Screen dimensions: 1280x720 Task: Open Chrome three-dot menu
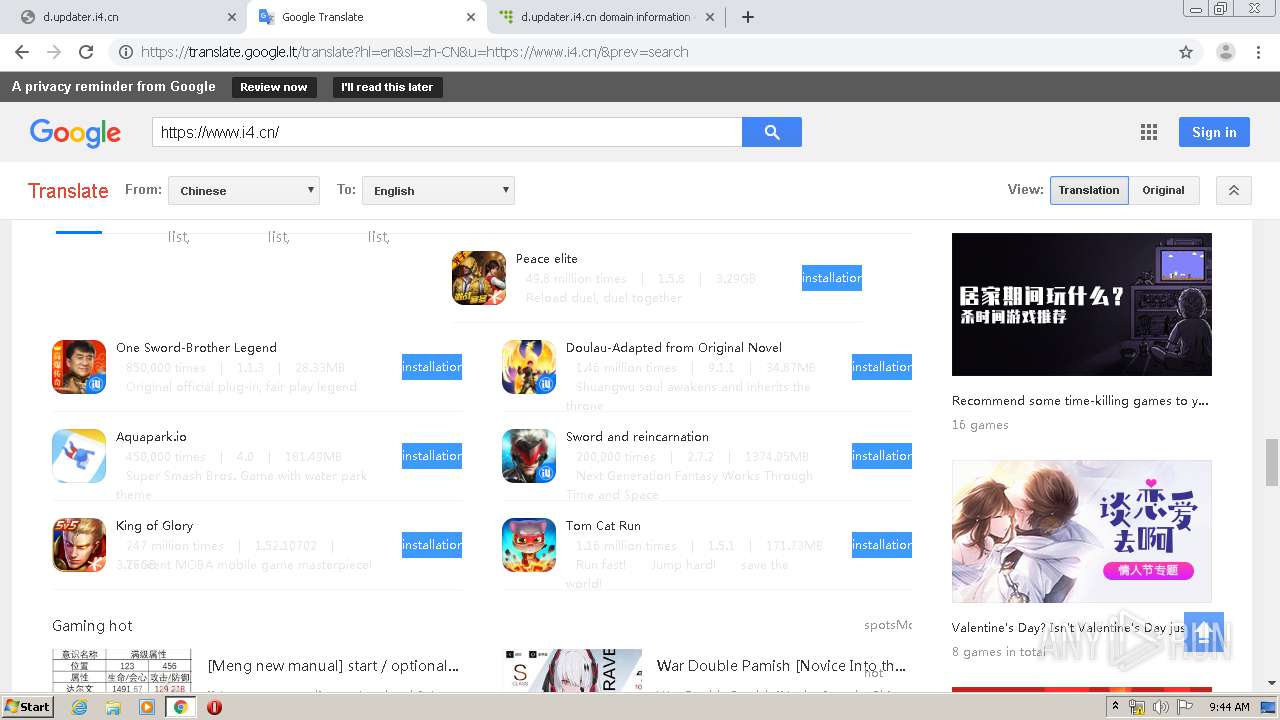tap(1259, 52)
